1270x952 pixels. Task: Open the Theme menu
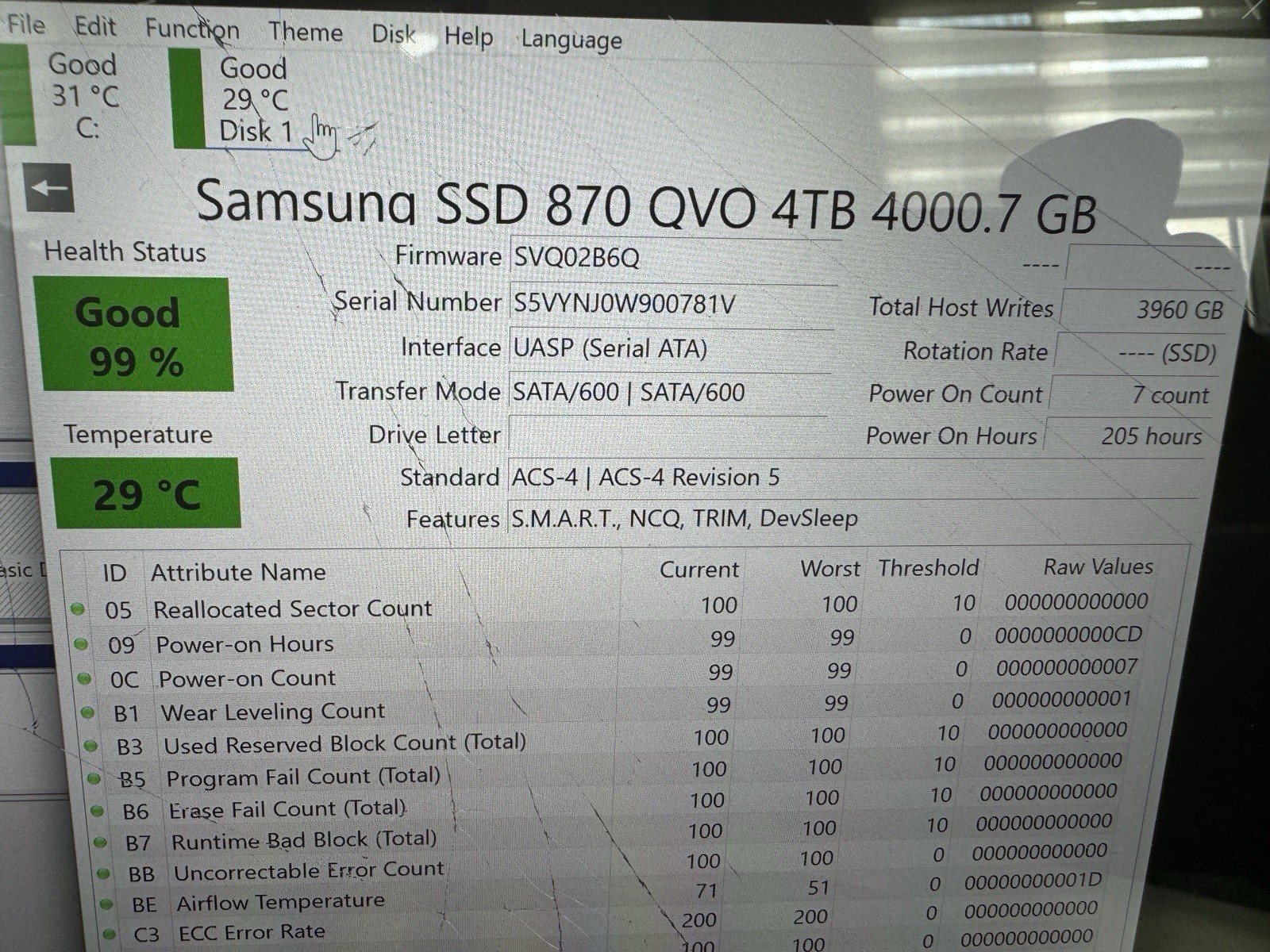[x=306, y=33]
